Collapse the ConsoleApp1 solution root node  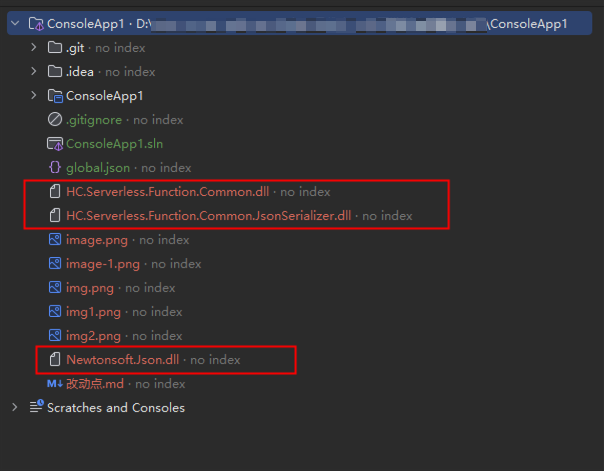point(15,23)
